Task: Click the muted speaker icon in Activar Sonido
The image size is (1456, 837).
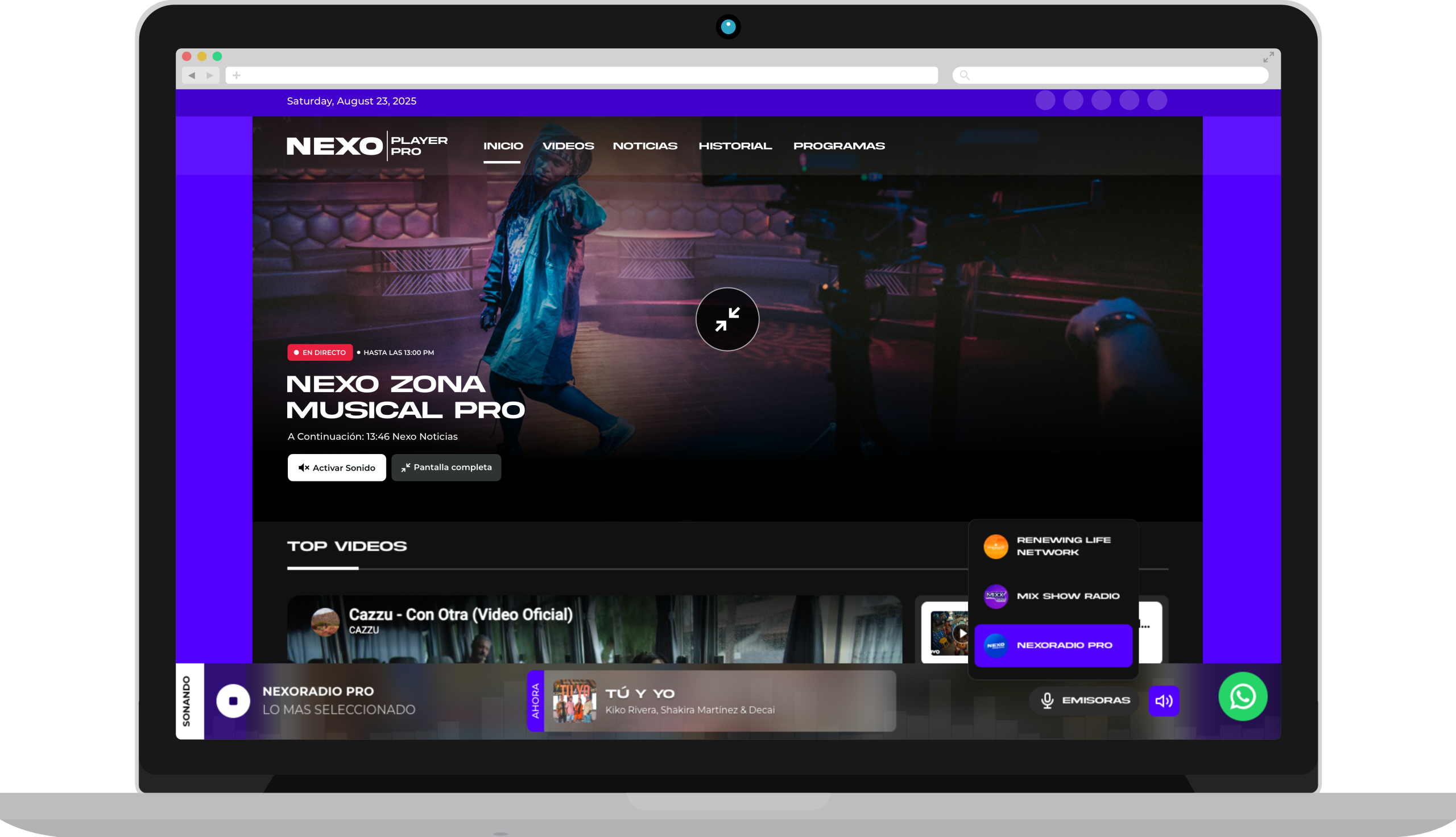Action: 304,468
